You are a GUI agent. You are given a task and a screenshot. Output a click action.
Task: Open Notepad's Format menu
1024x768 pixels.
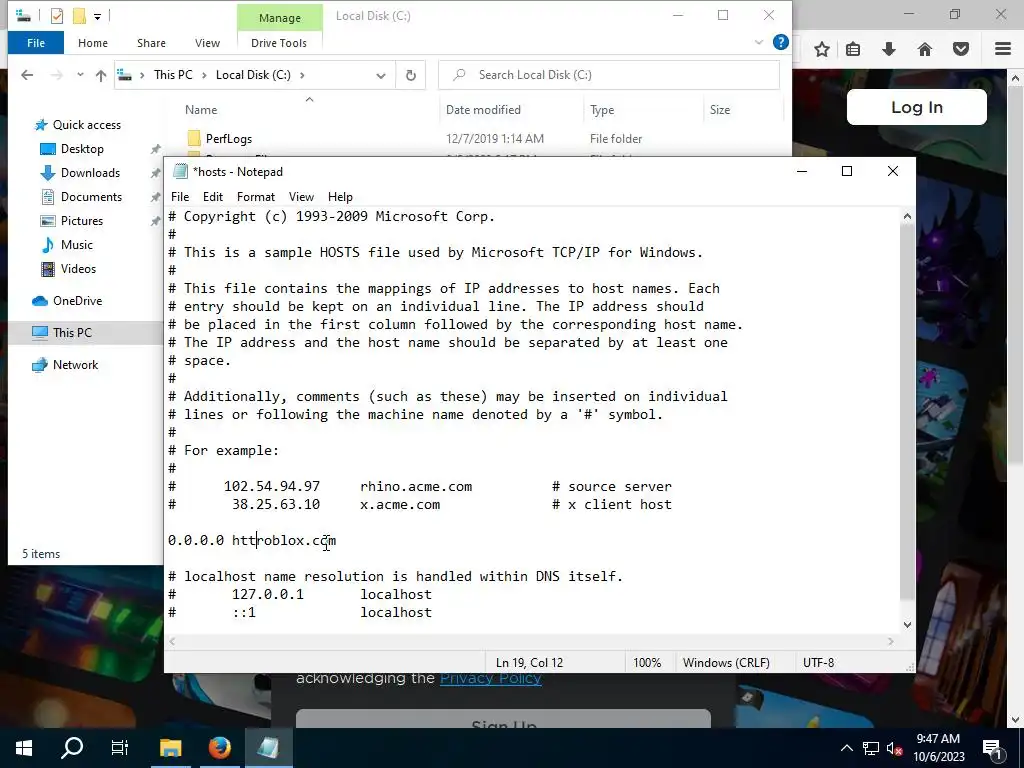coord(255,197)
